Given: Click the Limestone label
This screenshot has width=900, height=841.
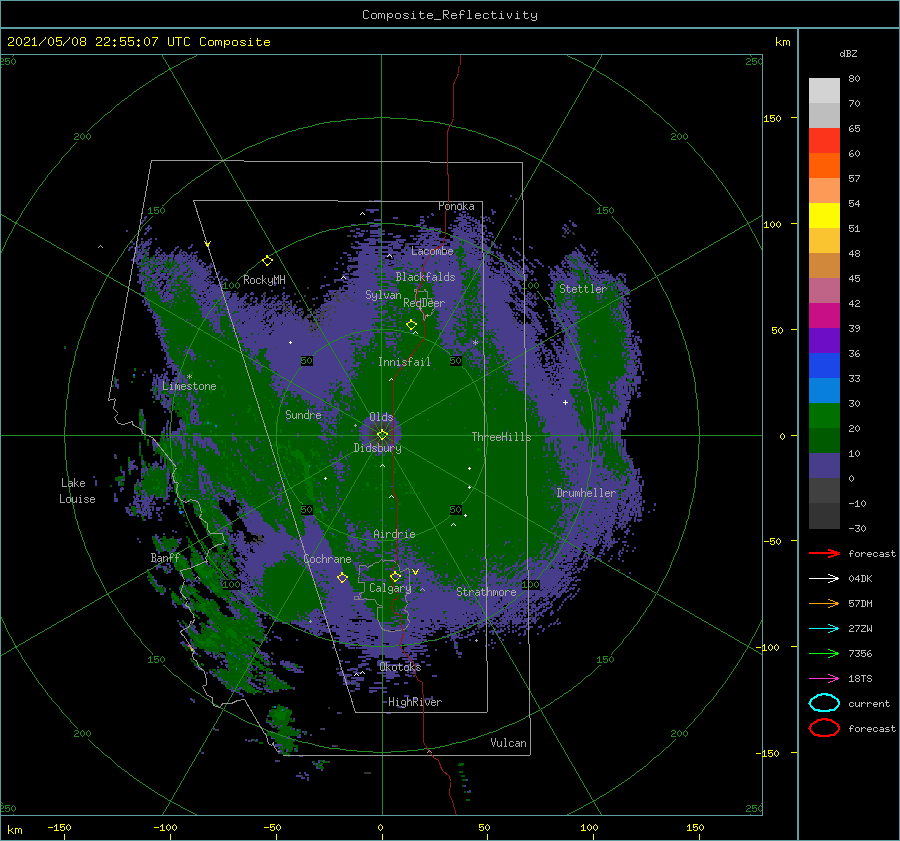Looking at the screenshot, I should (x=189, y=386).
